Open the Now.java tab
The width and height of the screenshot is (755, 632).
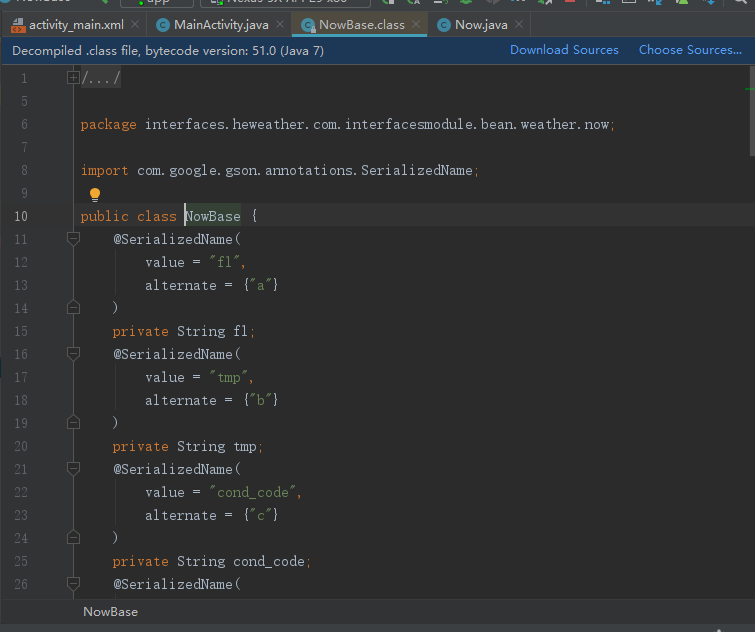point(481,25)
